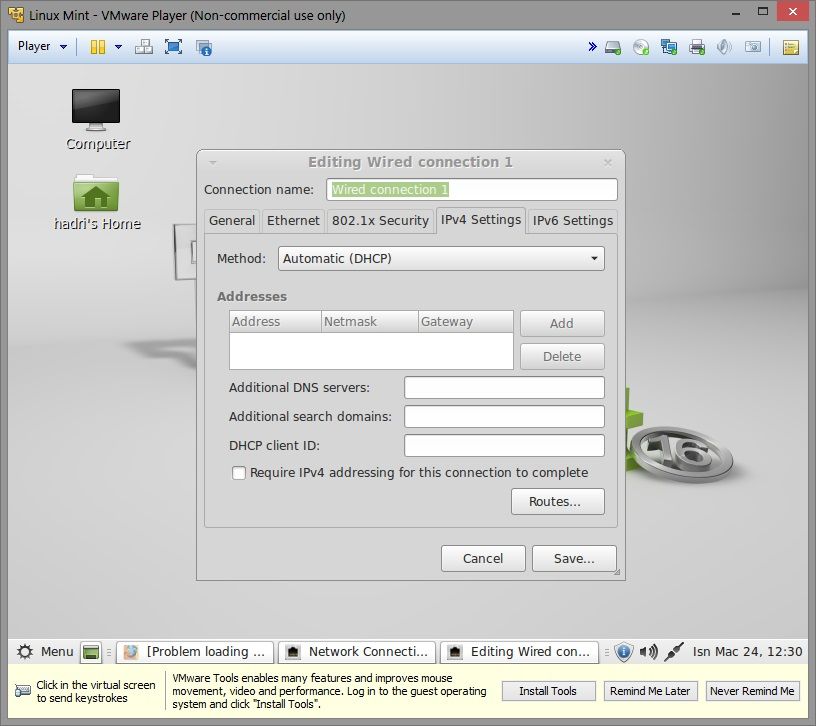Screen dimensions: 816x726
Task: Open the Linux Mint Menu
Action: coord(45,652)
